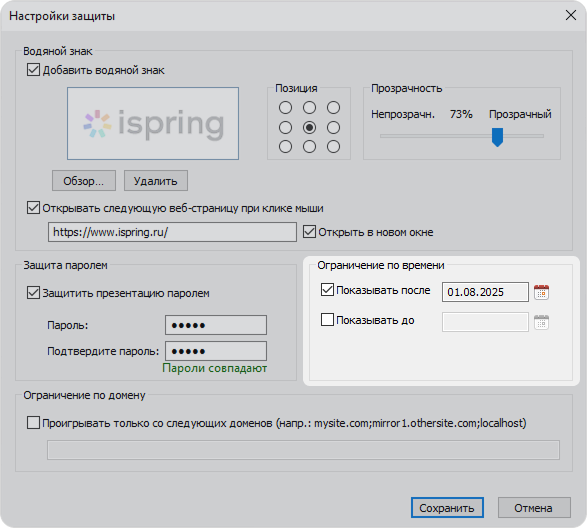Image resolution: width=587 pixels, height=528 pixels.
Task: Select center watermark position radio
Action: click(x=309, y=128)
